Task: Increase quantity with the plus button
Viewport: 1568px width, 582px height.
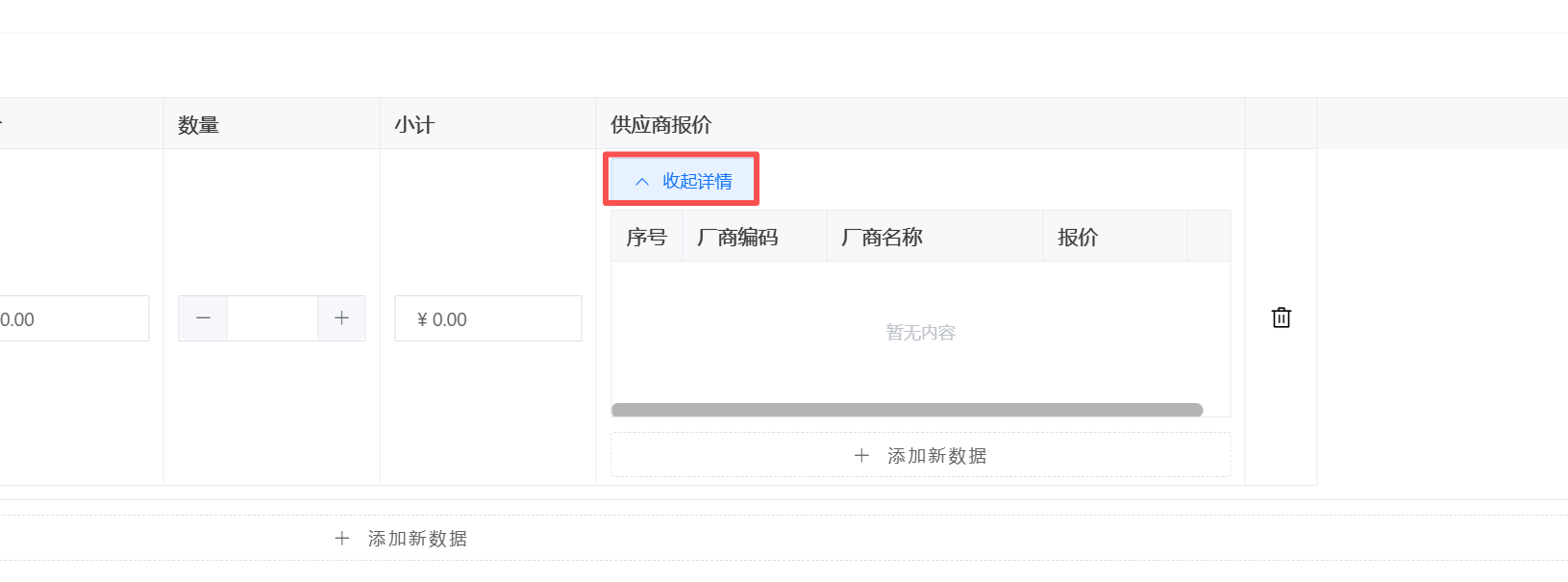Action: tap(341, 318)
